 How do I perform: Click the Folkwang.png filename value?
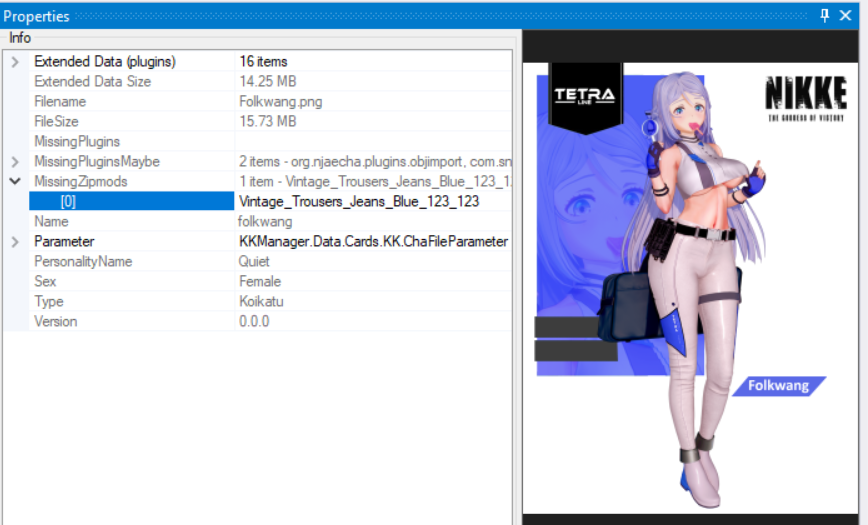[x=281, y=102]
